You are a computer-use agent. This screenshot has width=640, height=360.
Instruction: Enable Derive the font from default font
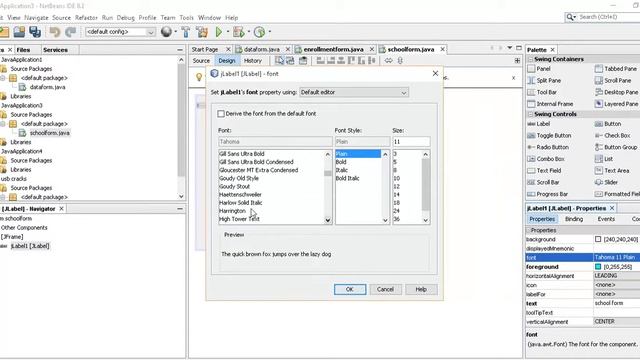pyautogui.click(x=221, y=114)
